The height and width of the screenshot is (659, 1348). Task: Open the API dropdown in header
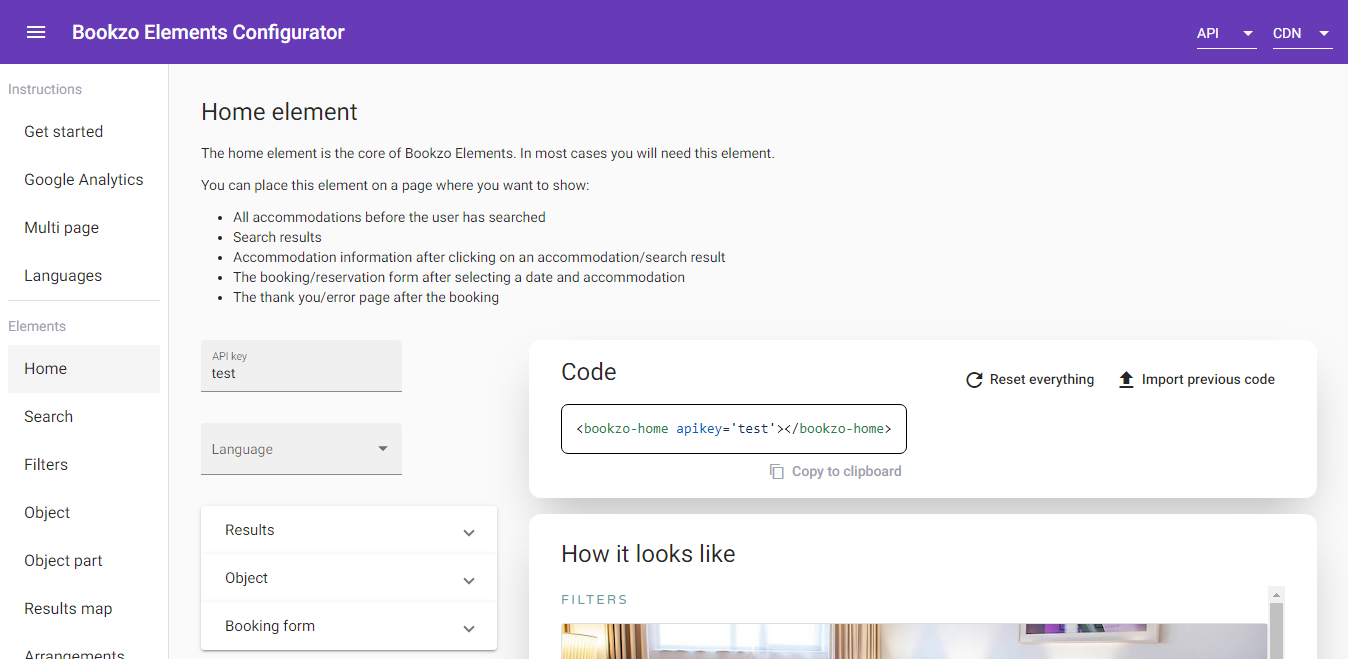tap(1226, 33)
